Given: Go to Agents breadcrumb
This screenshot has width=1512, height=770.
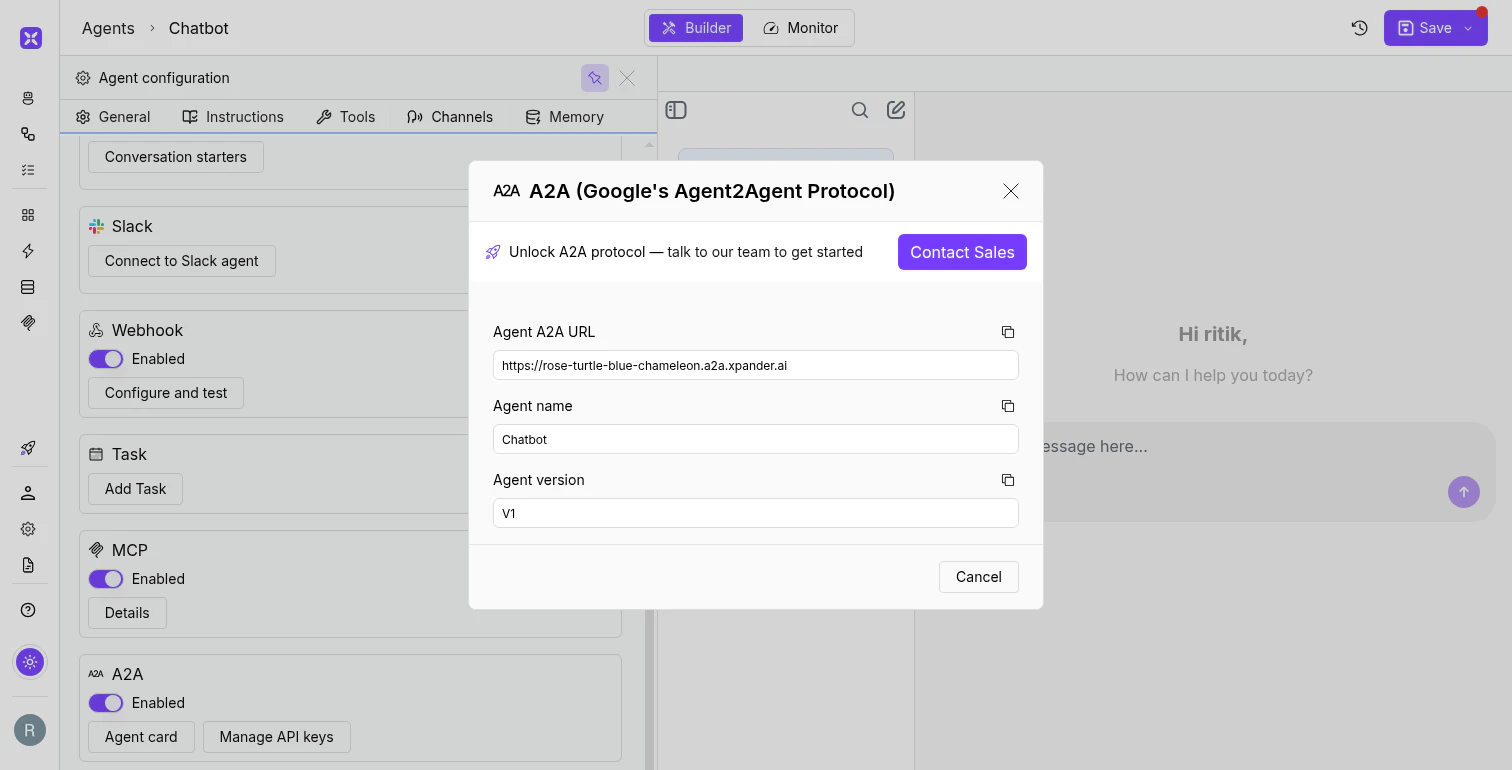Looking at the screenshot, I should coord(108,28).
